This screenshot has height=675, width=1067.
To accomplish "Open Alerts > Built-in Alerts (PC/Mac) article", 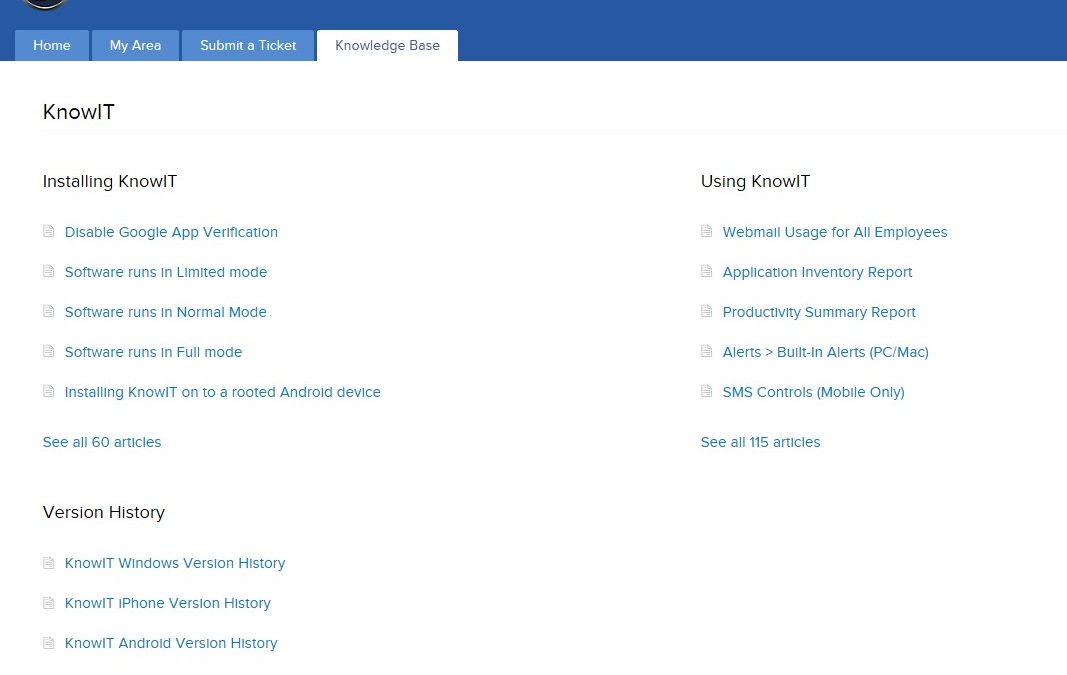I will coord(825,352).
